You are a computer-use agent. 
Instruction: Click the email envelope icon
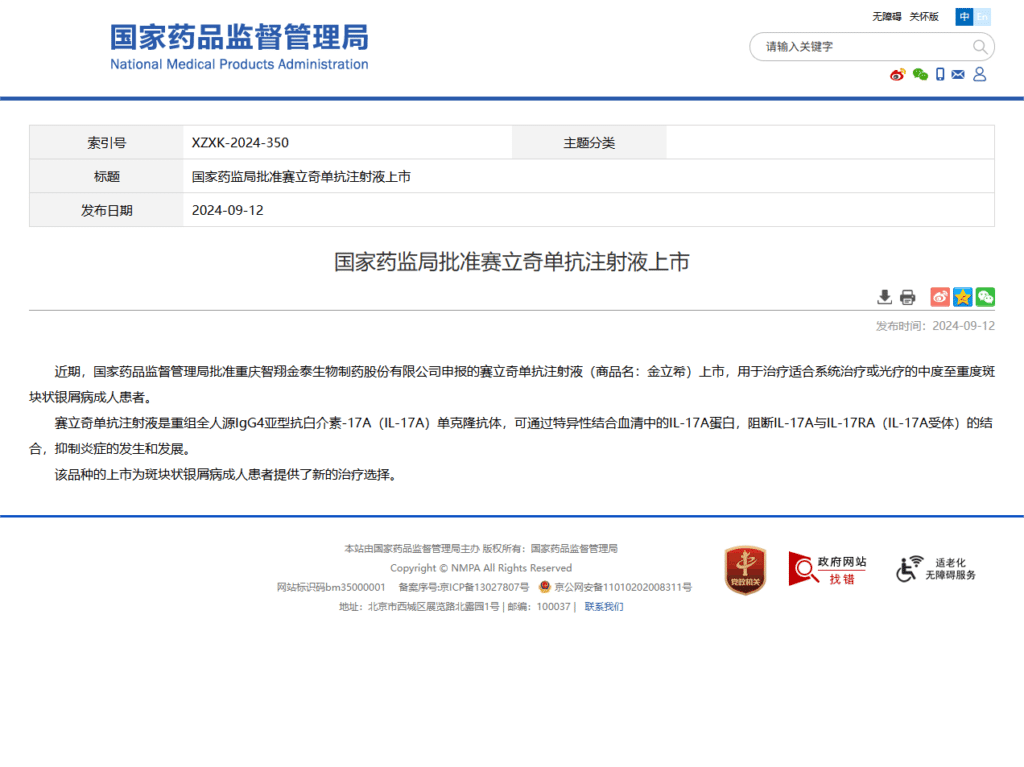click(958, 75)
